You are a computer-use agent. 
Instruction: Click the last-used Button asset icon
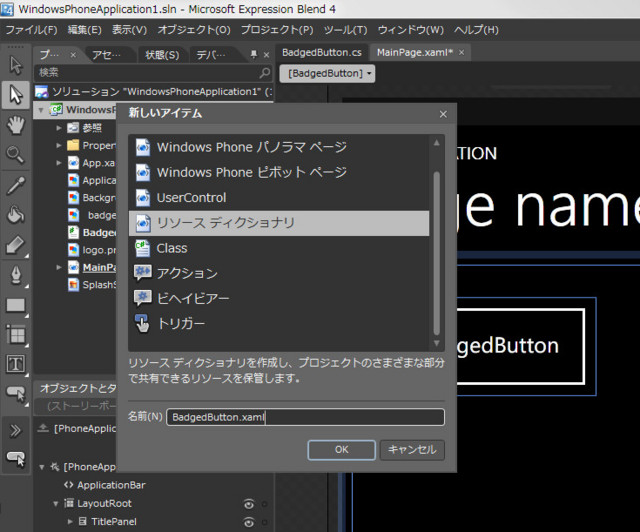[x=16, y=459]
